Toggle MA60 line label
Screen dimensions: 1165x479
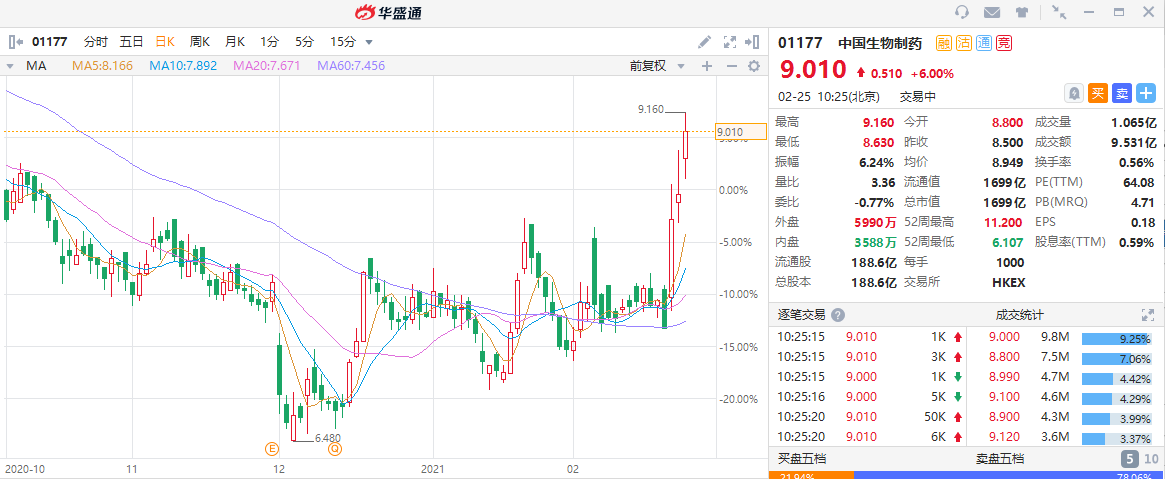[x=351, y=65]
